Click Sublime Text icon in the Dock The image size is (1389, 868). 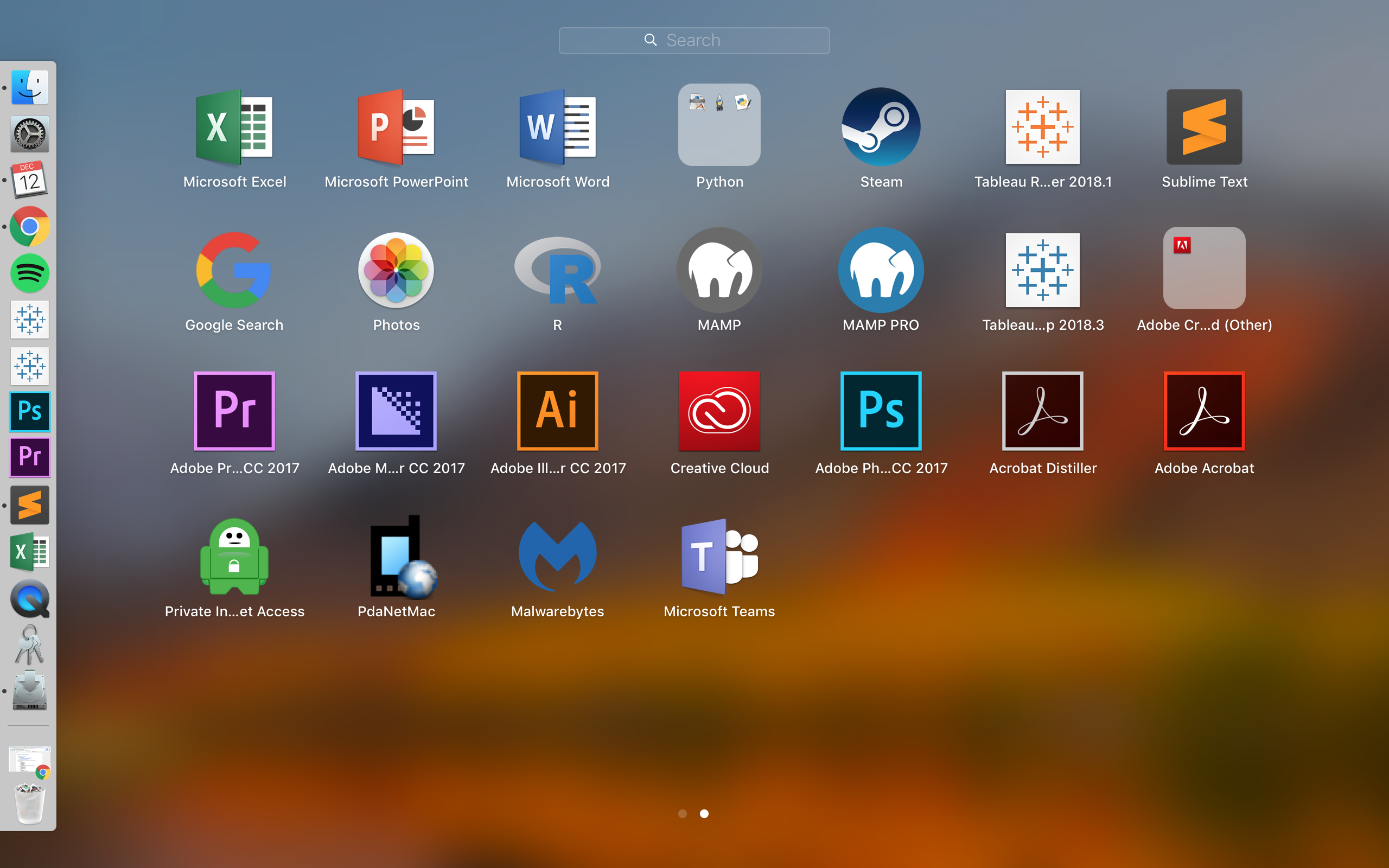click(x=30, y=505)
